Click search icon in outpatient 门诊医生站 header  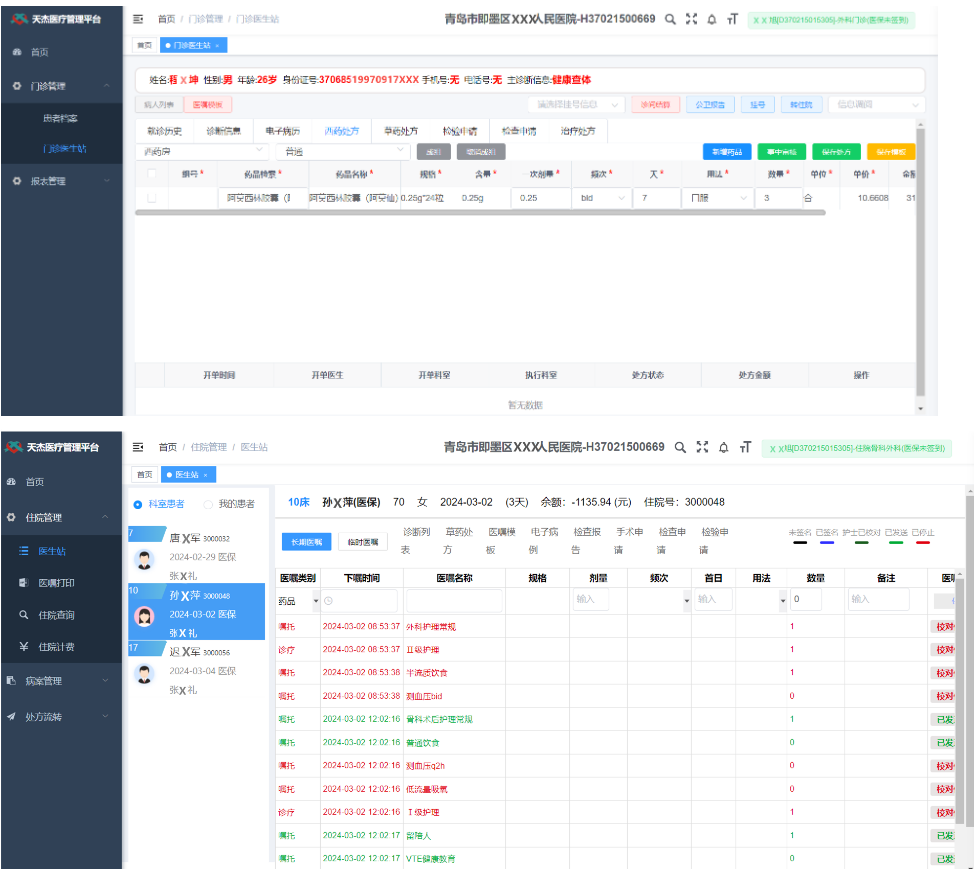(x=671, y=19)
